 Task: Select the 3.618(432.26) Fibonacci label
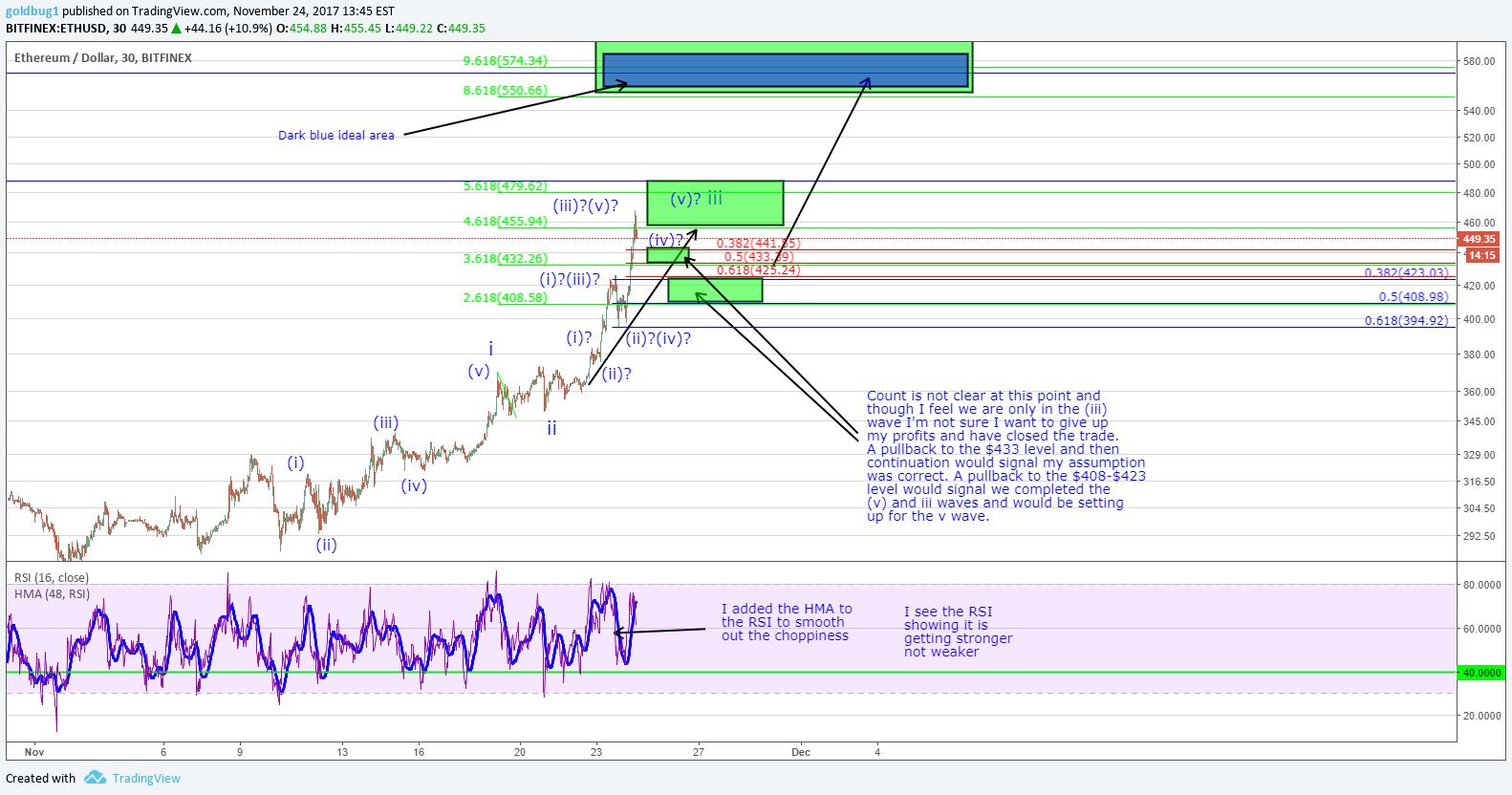(506, 259)
